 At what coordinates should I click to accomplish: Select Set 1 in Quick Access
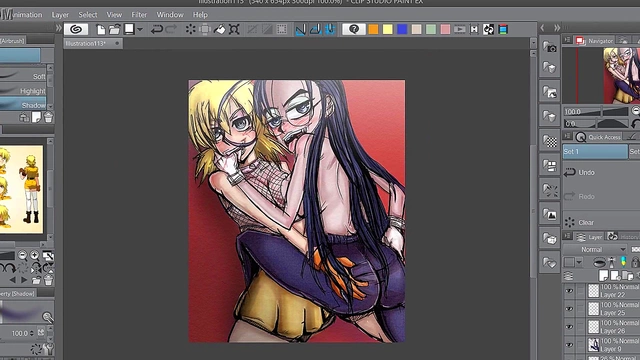coord(595,151)
